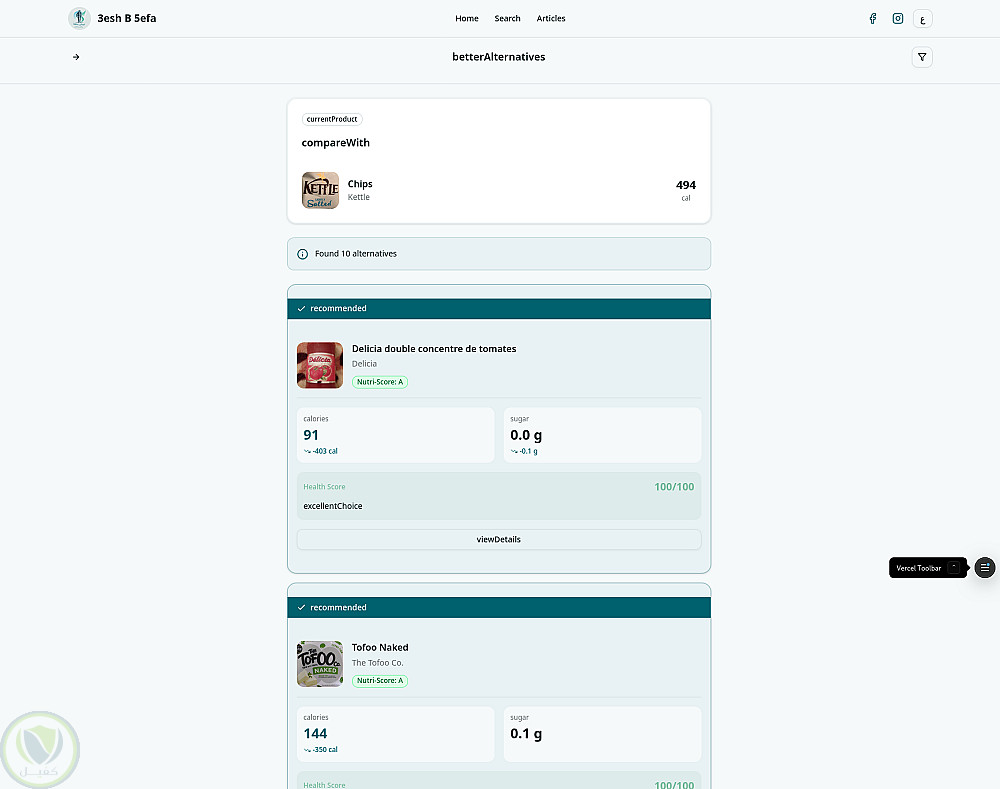
Task: Click the 144 calories value
Action: 315,734
